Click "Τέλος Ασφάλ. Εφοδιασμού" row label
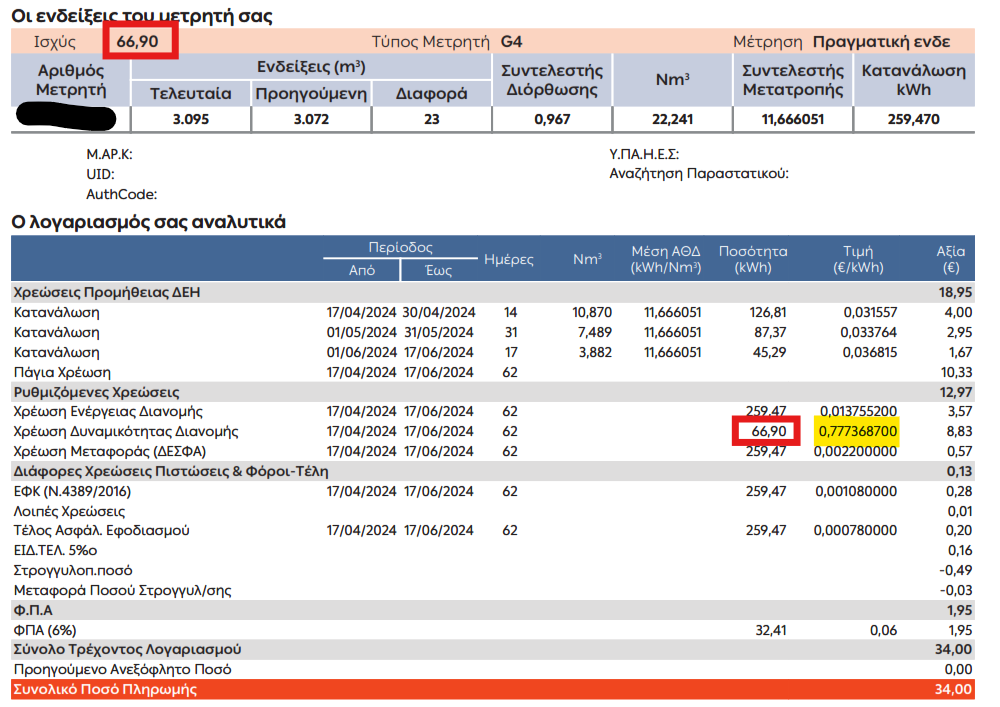 point(101,530)
